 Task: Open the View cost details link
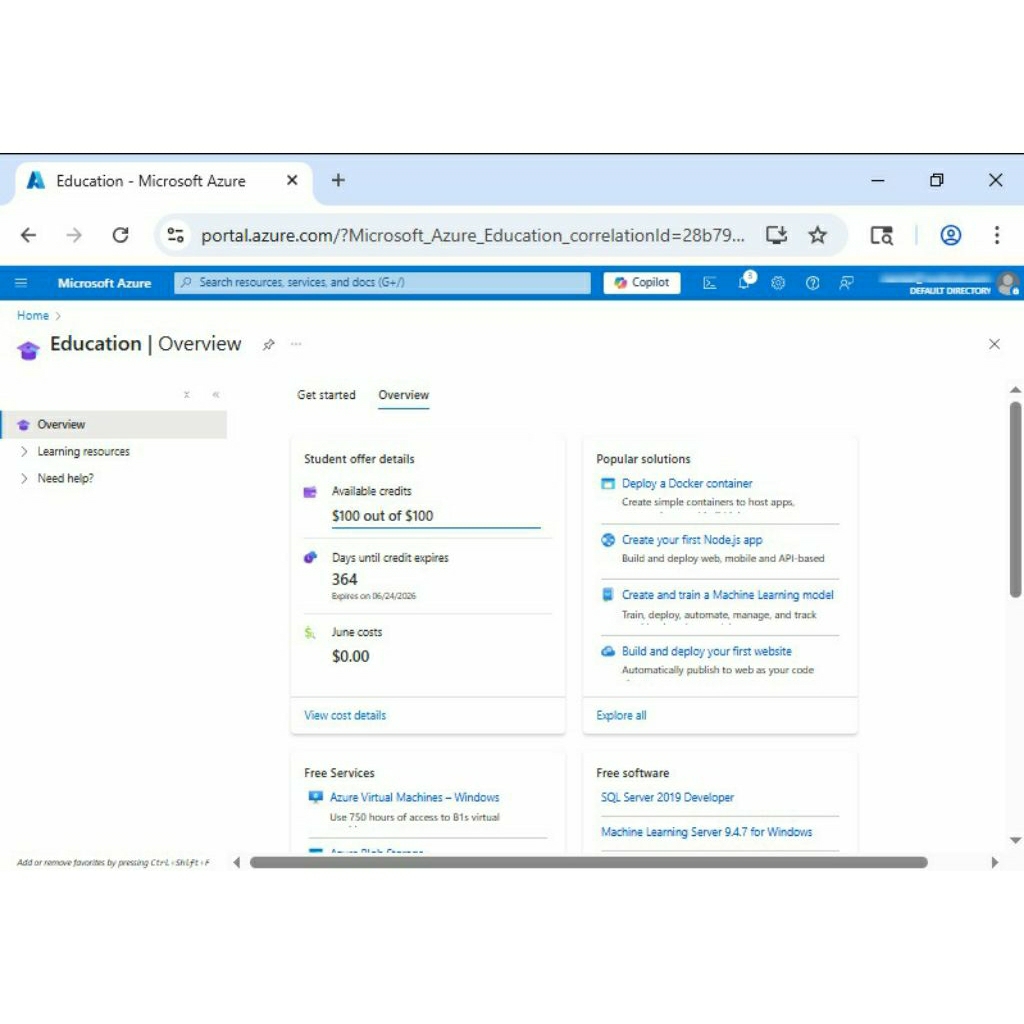[x=344, y=715]
